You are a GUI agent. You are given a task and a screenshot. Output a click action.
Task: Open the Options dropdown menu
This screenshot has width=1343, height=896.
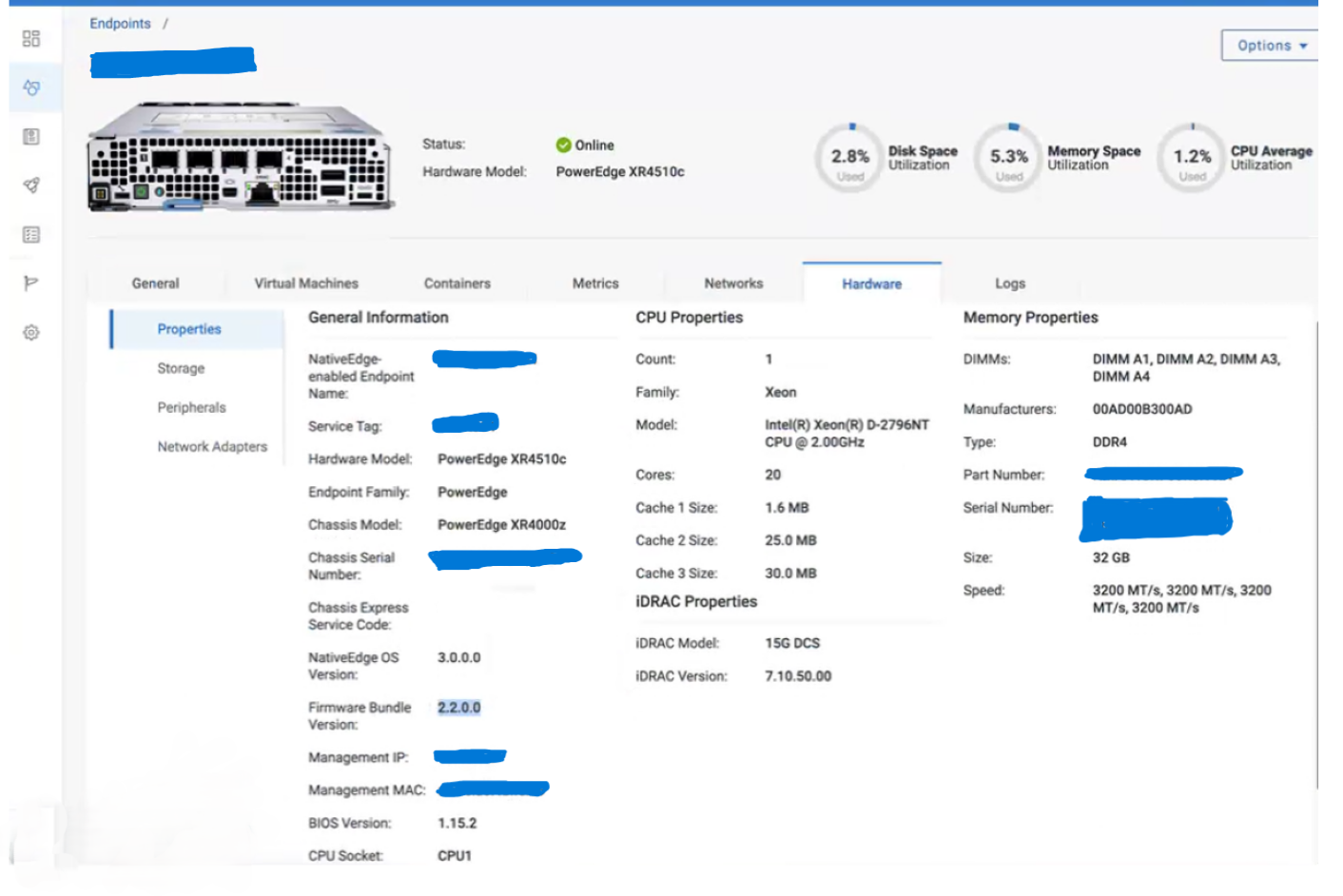(1270, 46)
